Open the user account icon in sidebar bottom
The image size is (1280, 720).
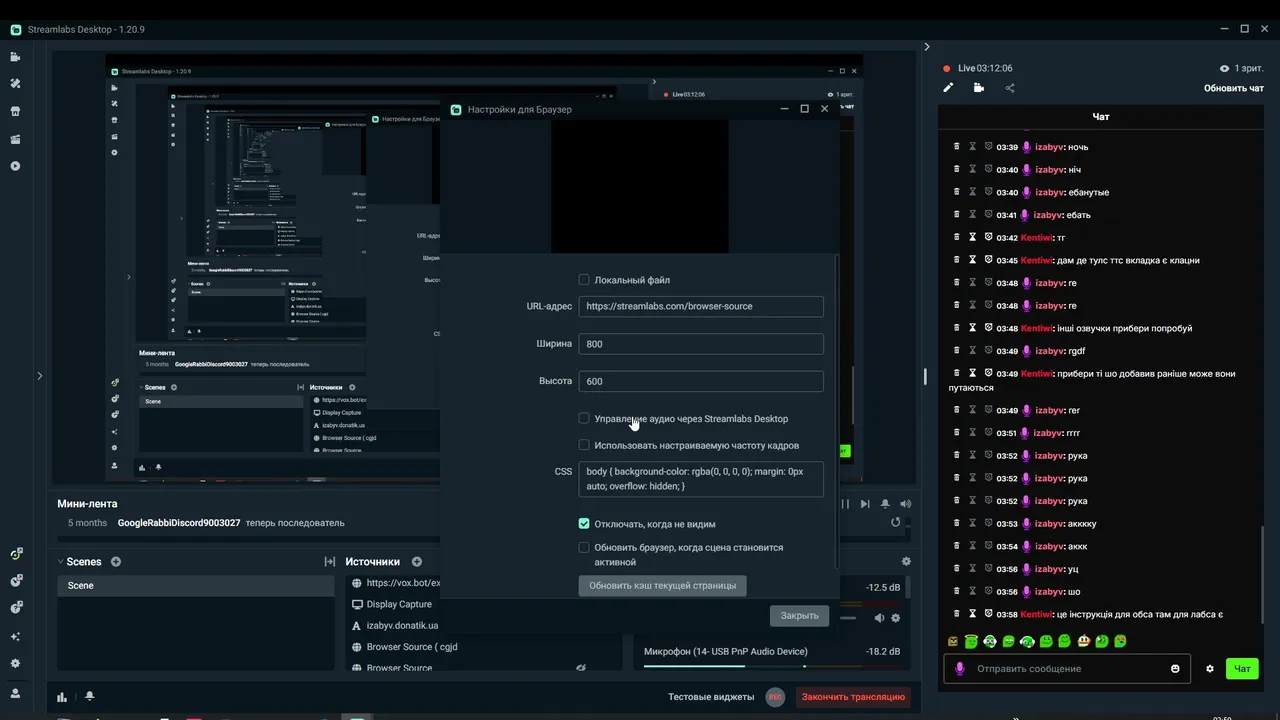[x=15, y=693]
